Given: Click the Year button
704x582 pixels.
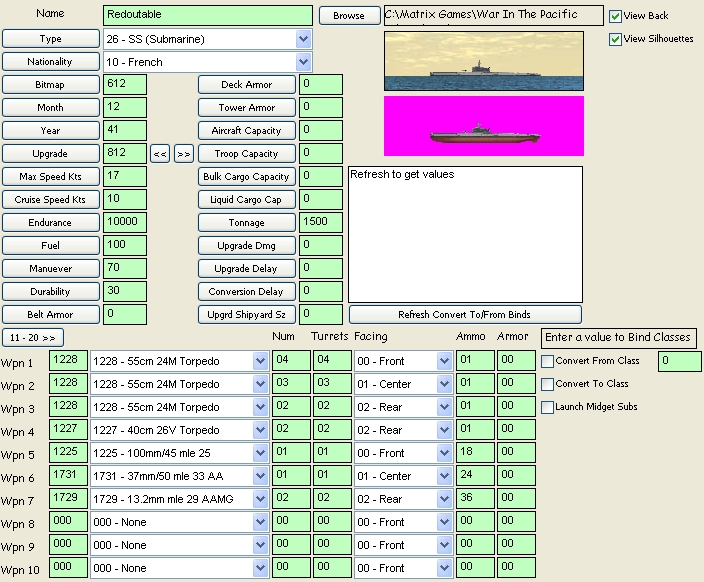Looking at the screenshot, I should tap(51, 130).
